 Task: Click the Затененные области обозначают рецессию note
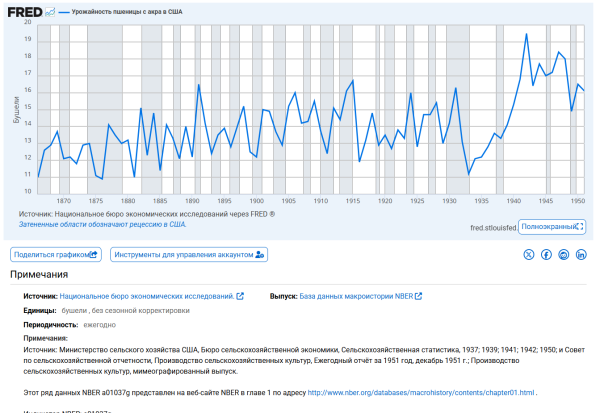click(102, 225)
